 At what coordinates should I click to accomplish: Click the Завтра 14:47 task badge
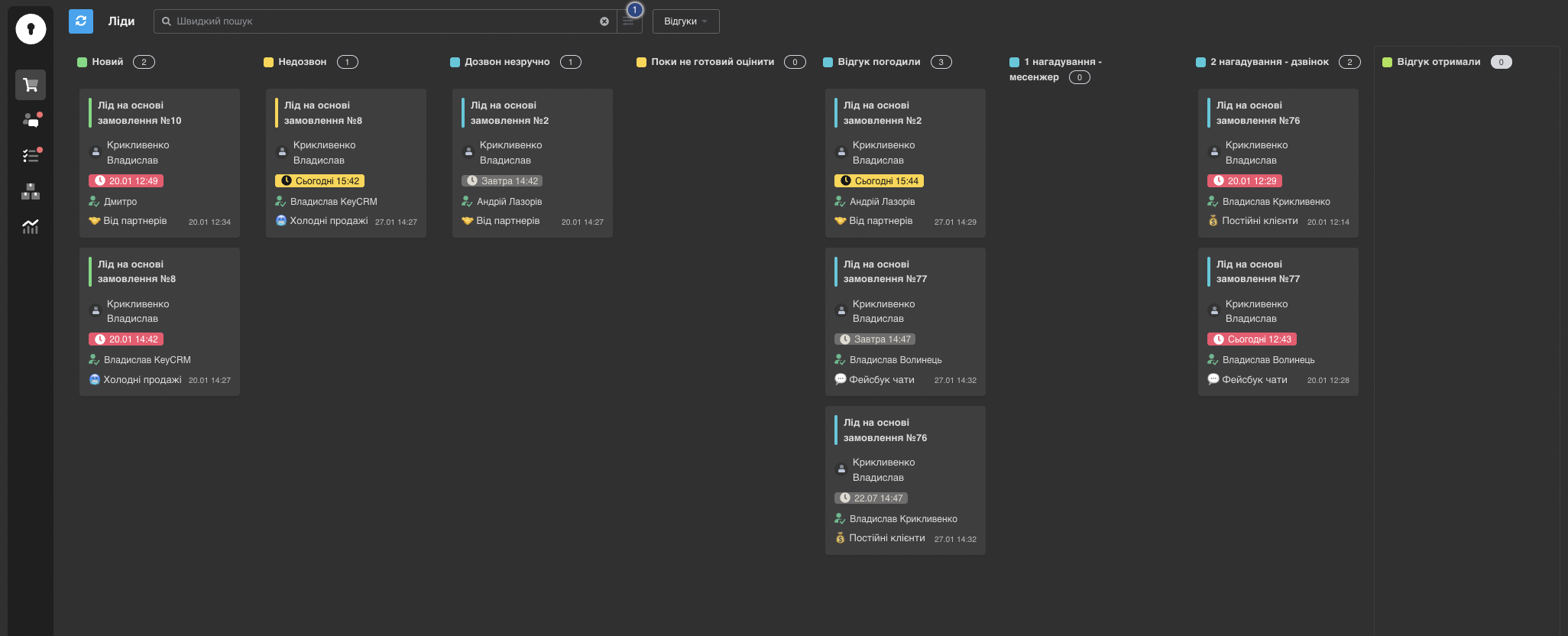[875, 339]
